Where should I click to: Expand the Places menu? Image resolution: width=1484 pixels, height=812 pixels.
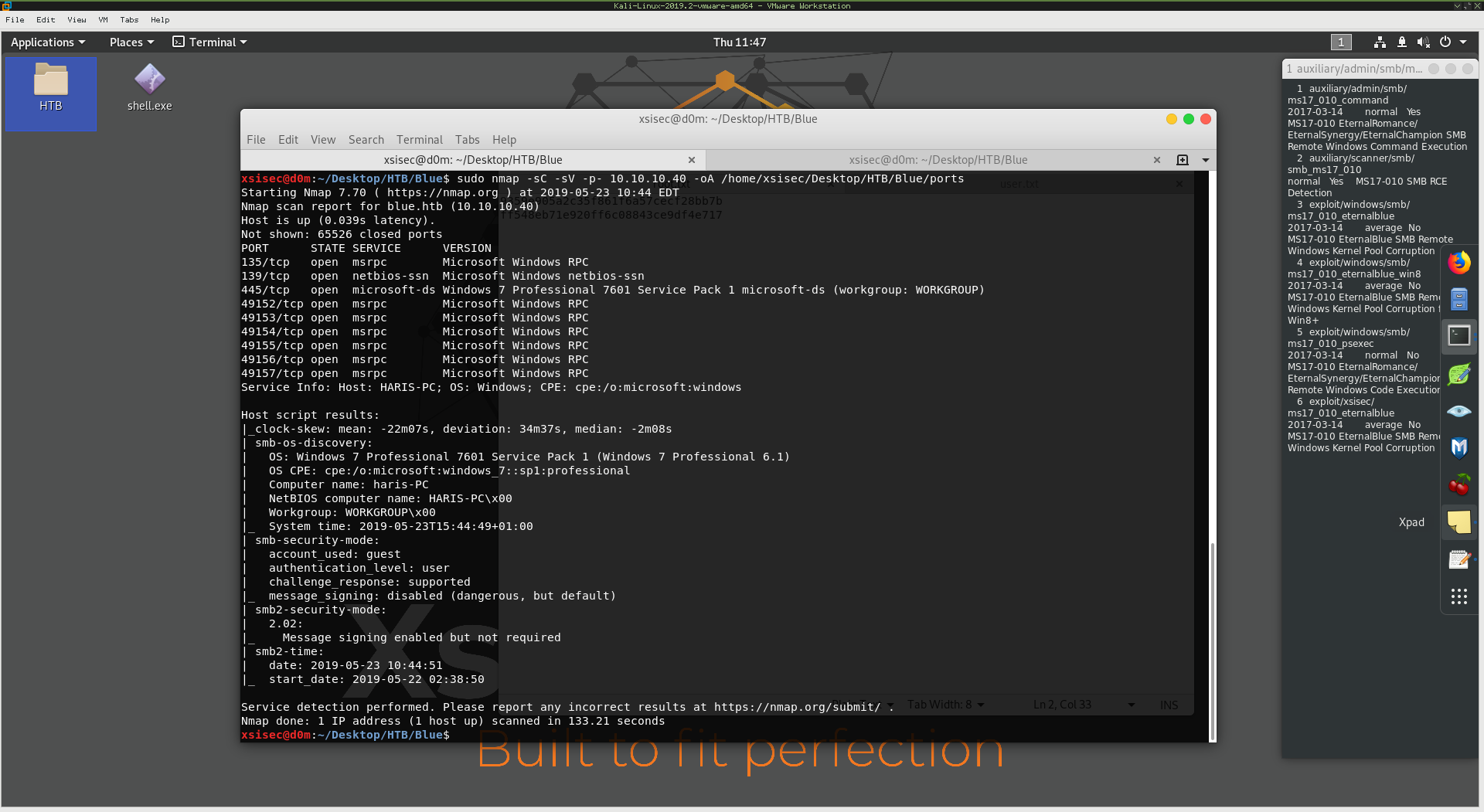click(131, 42)
